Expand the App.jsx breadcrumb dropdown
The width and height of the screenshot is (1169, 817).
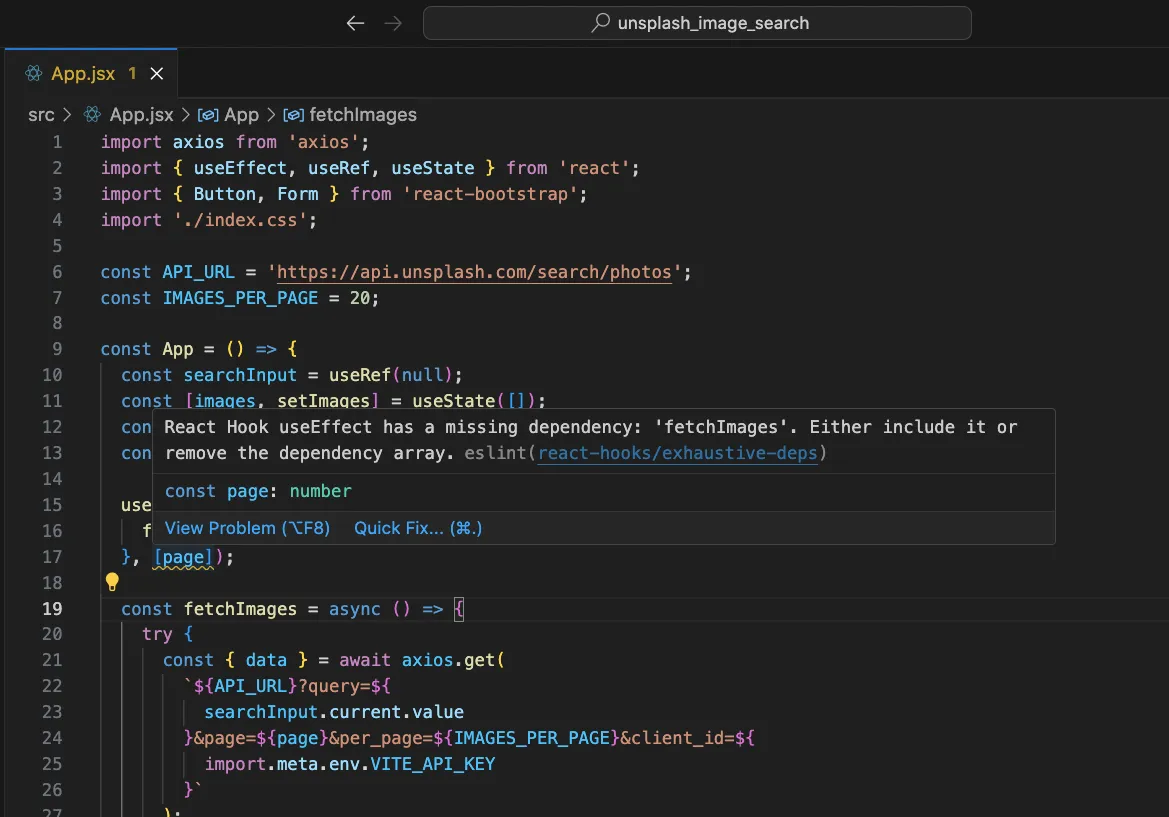141,115
